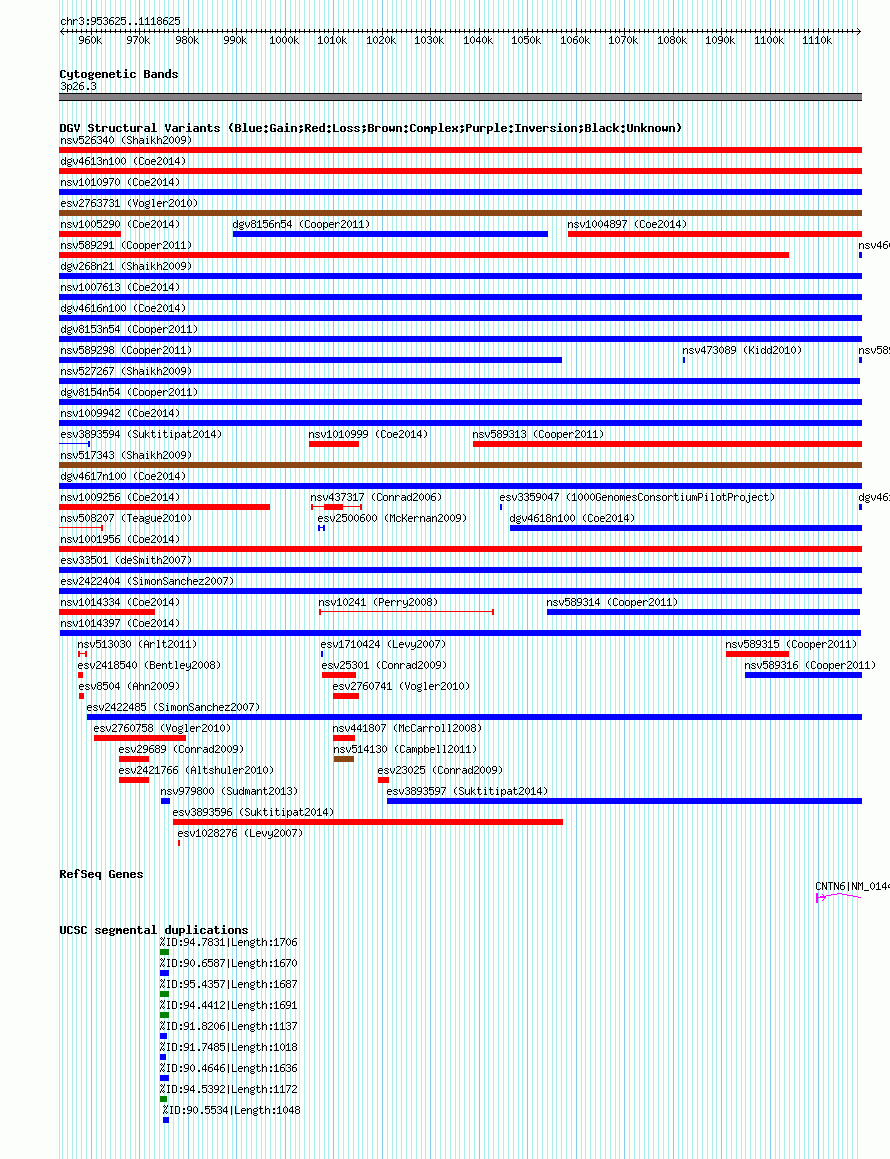Image resolution: width=890 pixels, height=1159 pixels.
Task: Click esv2422485 (SimonSanchez2007) label
Action: (x=173, y=707)
